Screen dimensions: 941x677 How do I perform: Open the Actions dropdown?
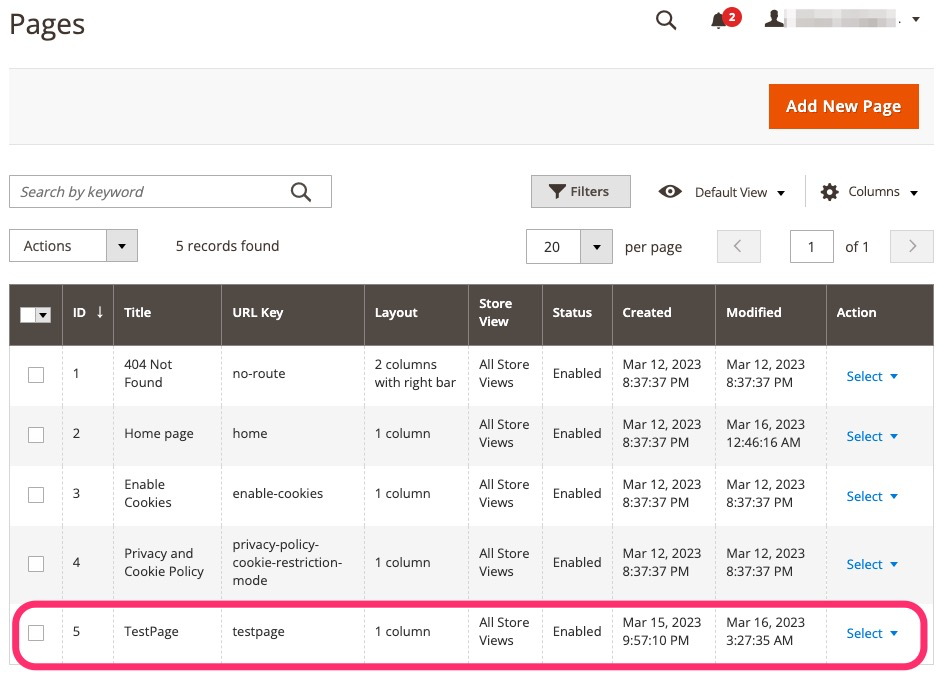pyautogui.click(x=73, y=245)
